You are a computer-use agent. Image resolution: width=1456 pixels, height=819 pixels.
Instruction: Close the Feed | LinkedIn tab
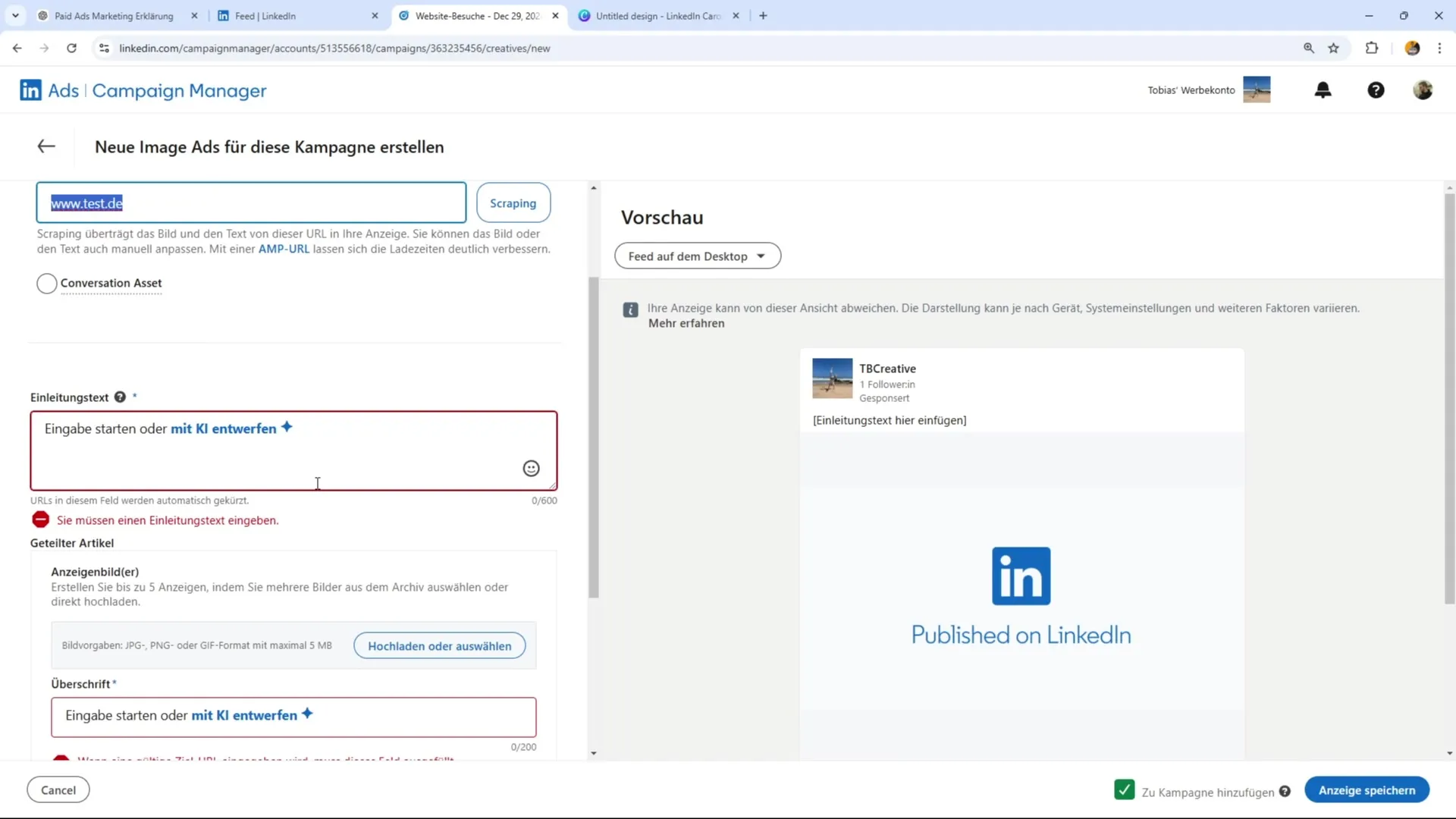click(x=375, y=15)
